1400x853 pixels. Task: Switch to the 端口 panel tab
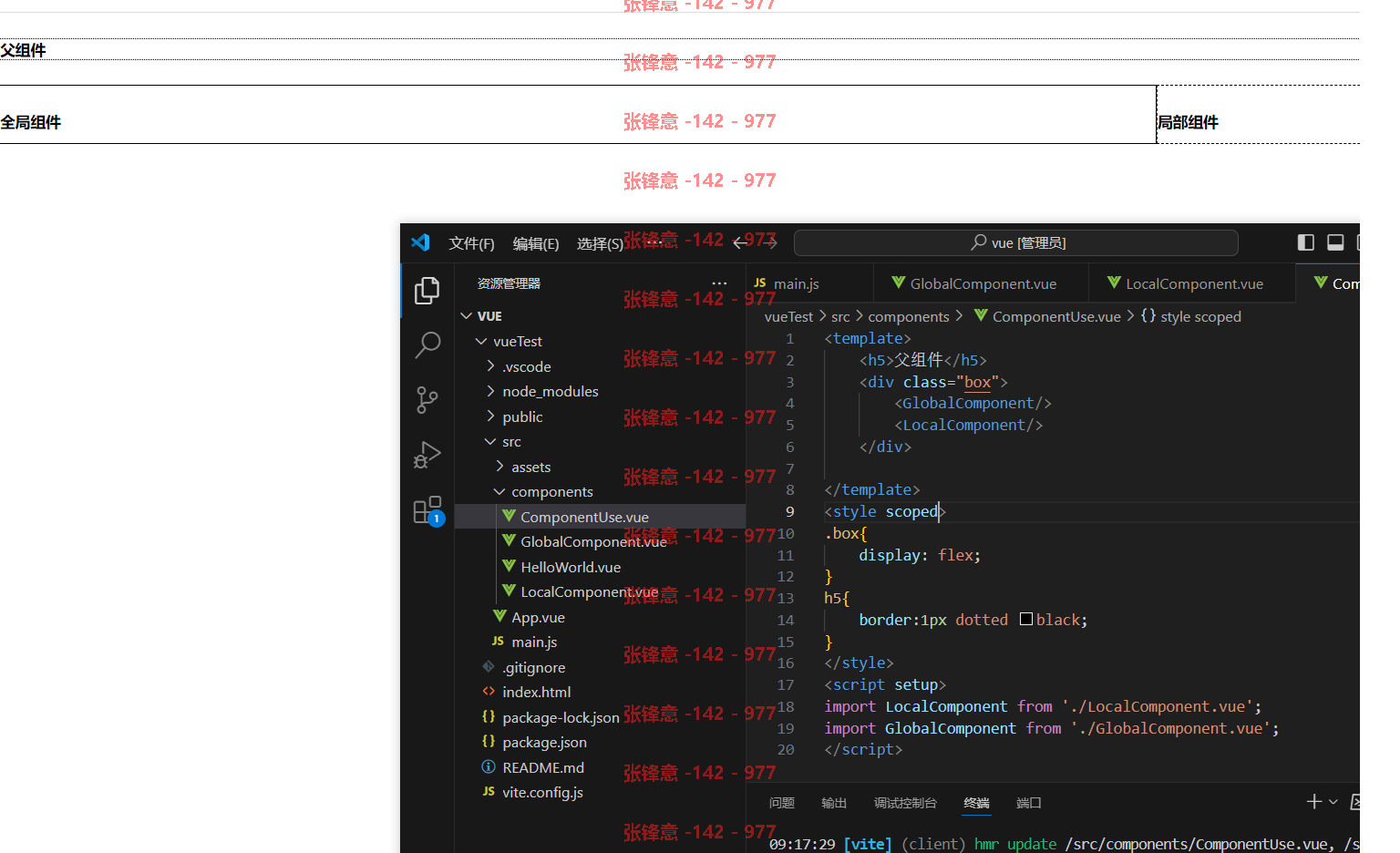point(1028,803)
